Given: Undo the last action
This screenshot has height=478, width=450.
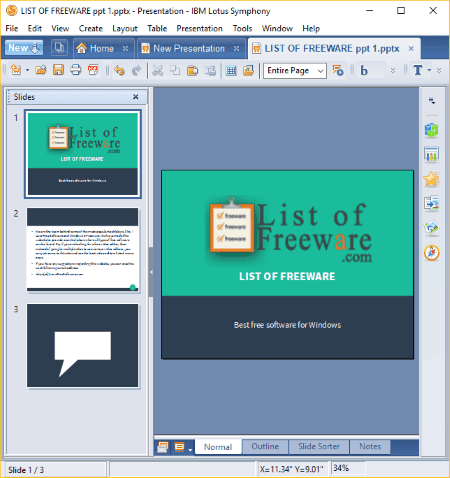Looking at the screenshot, I should 119,70.
